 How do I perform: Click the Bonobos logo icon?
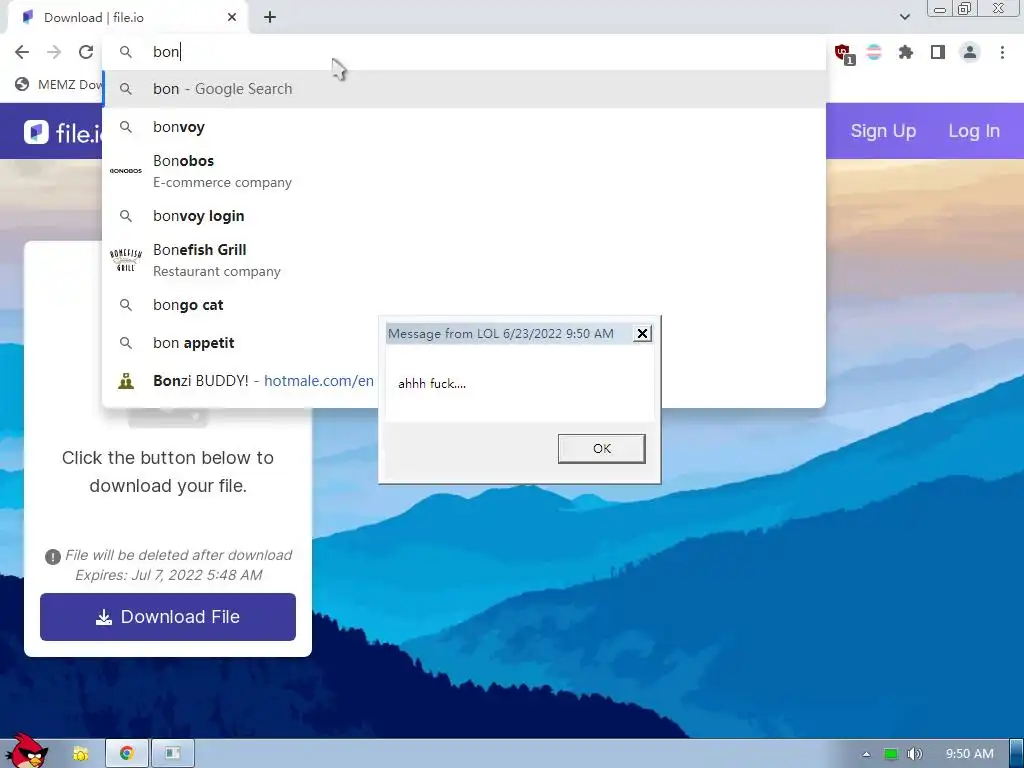pos(125,171)
